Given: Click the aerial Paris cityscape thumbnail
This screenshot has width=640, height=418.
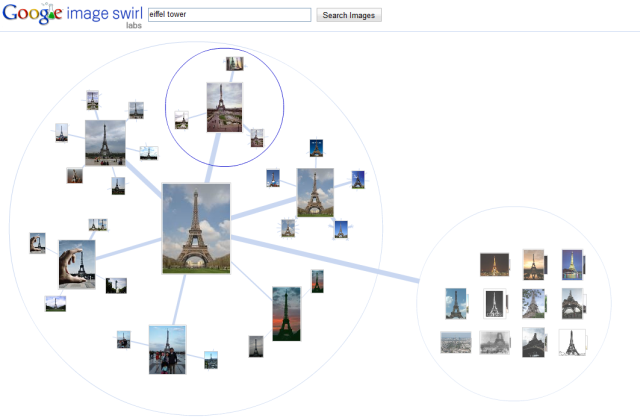Looking at the screenshot, I should tap(455, 342).
